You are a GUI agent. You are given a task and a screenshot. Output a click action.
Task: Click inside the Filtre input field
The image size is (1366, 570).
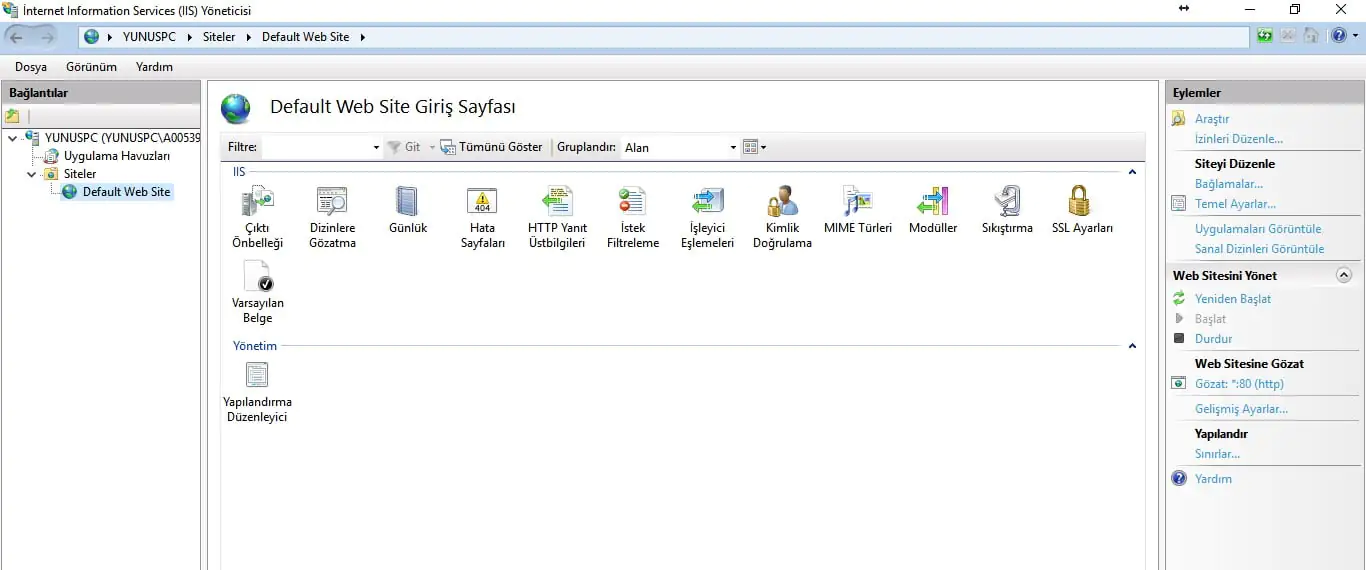(315, 147)
